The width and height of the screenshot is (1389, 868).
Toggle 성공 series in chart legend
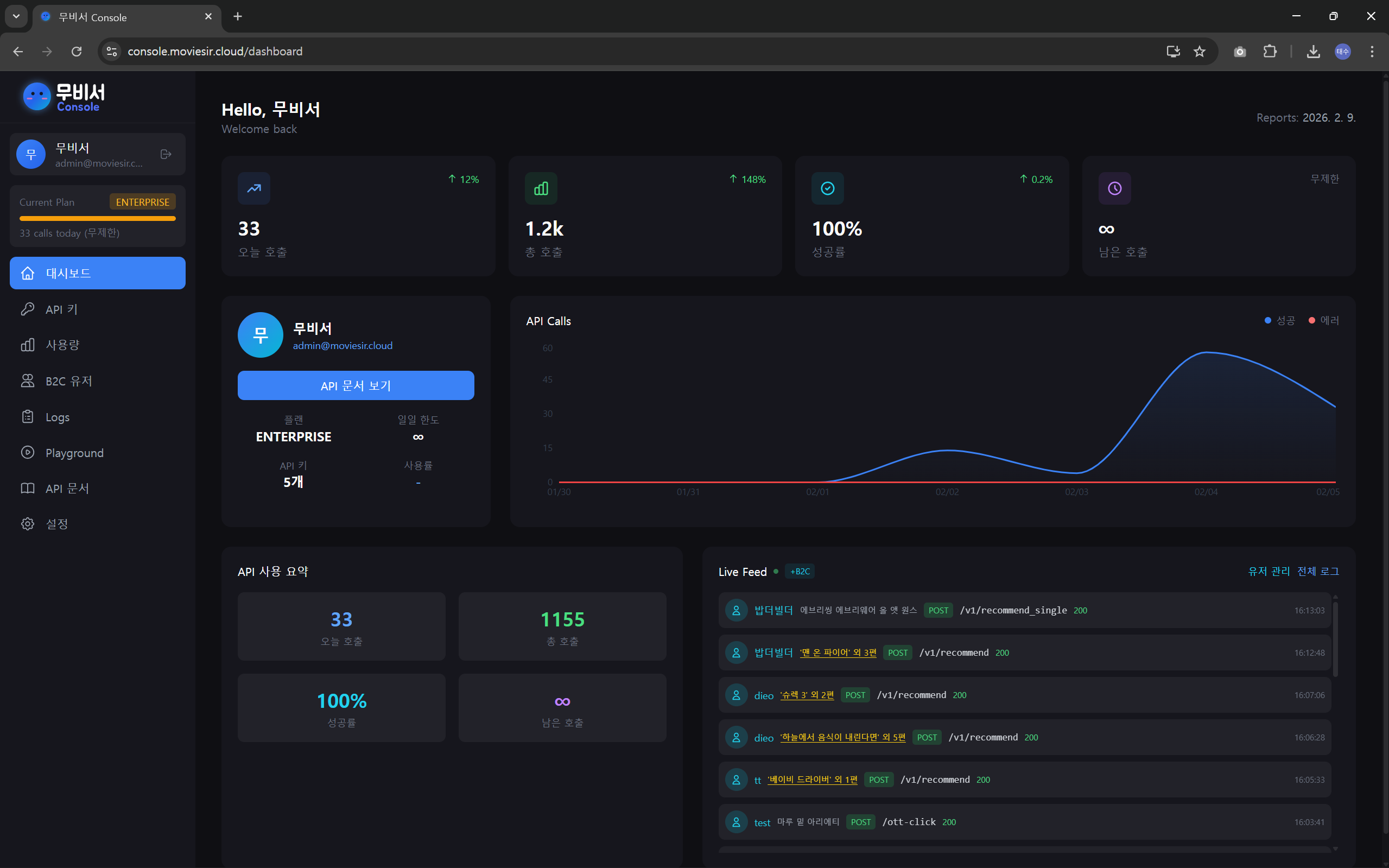[1280, 320]
